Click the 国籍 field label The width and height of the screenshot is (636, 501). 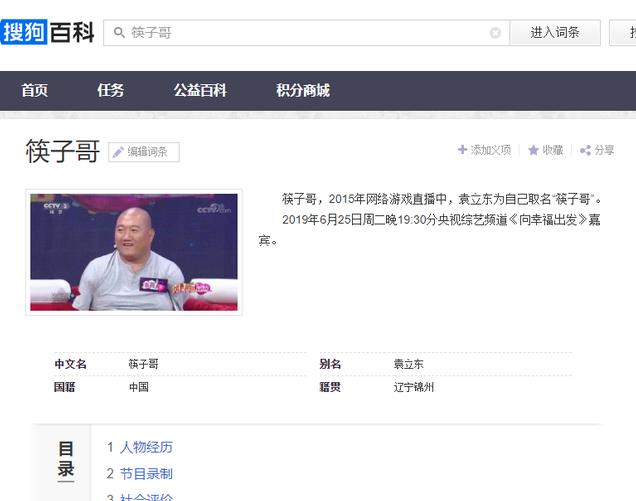tap(65, 387)
